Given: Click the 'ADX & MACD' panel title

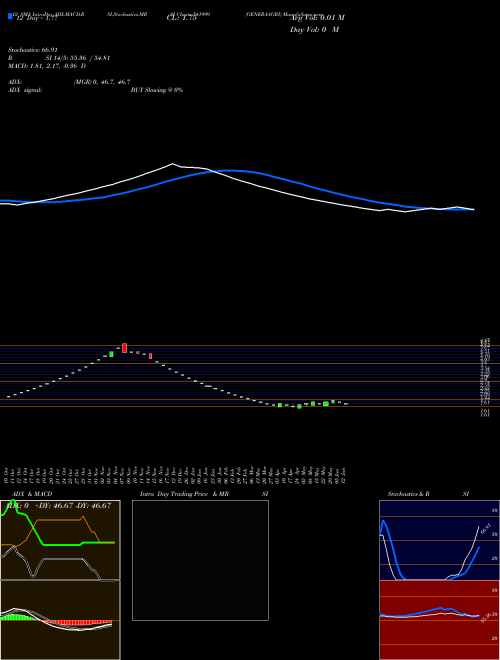Looking at the screenshot, I should pyautogui.click(x=32, y=494).
